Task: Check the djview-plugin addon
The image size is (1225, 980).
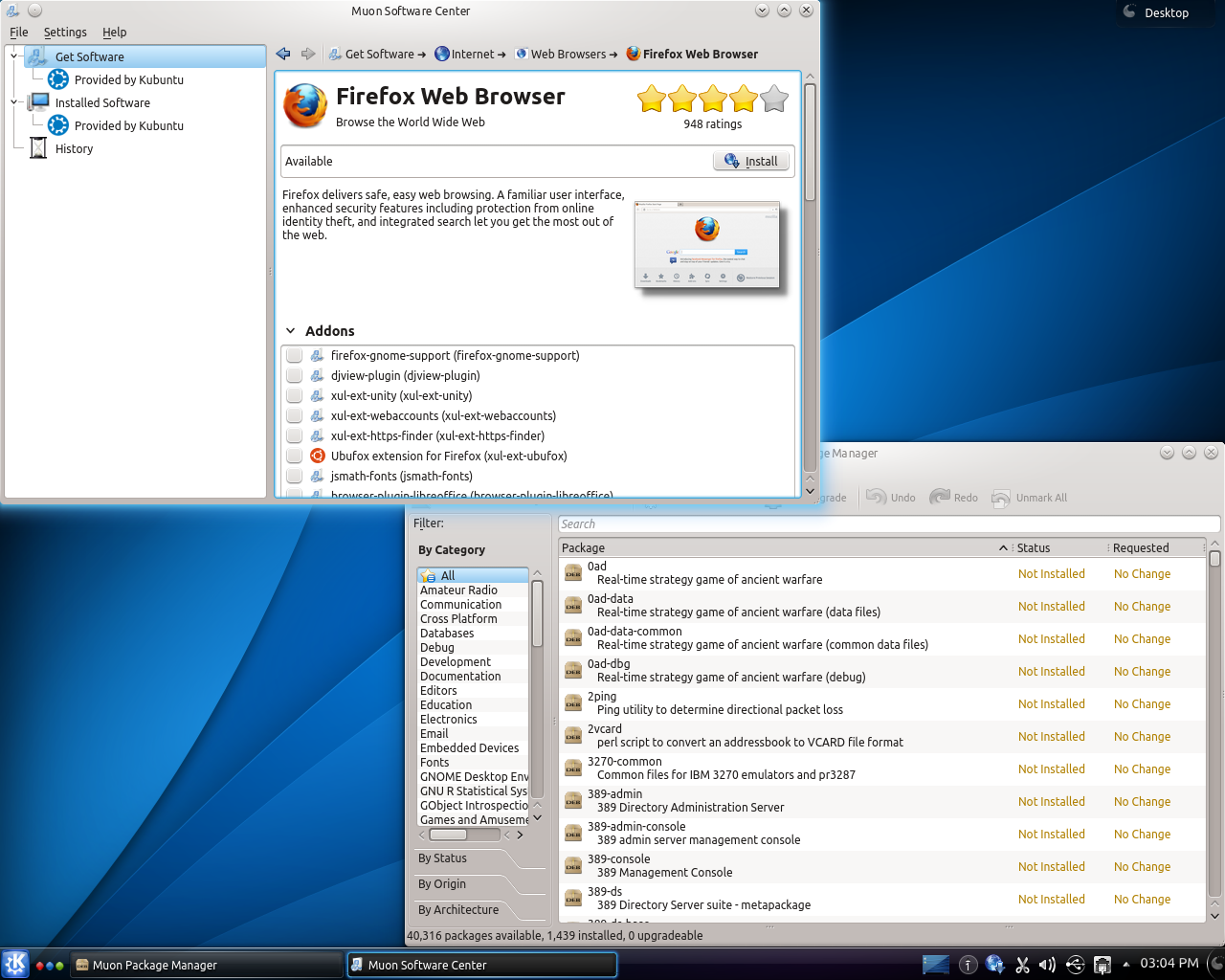Action: pyautogui.click(x=294, y=375)
